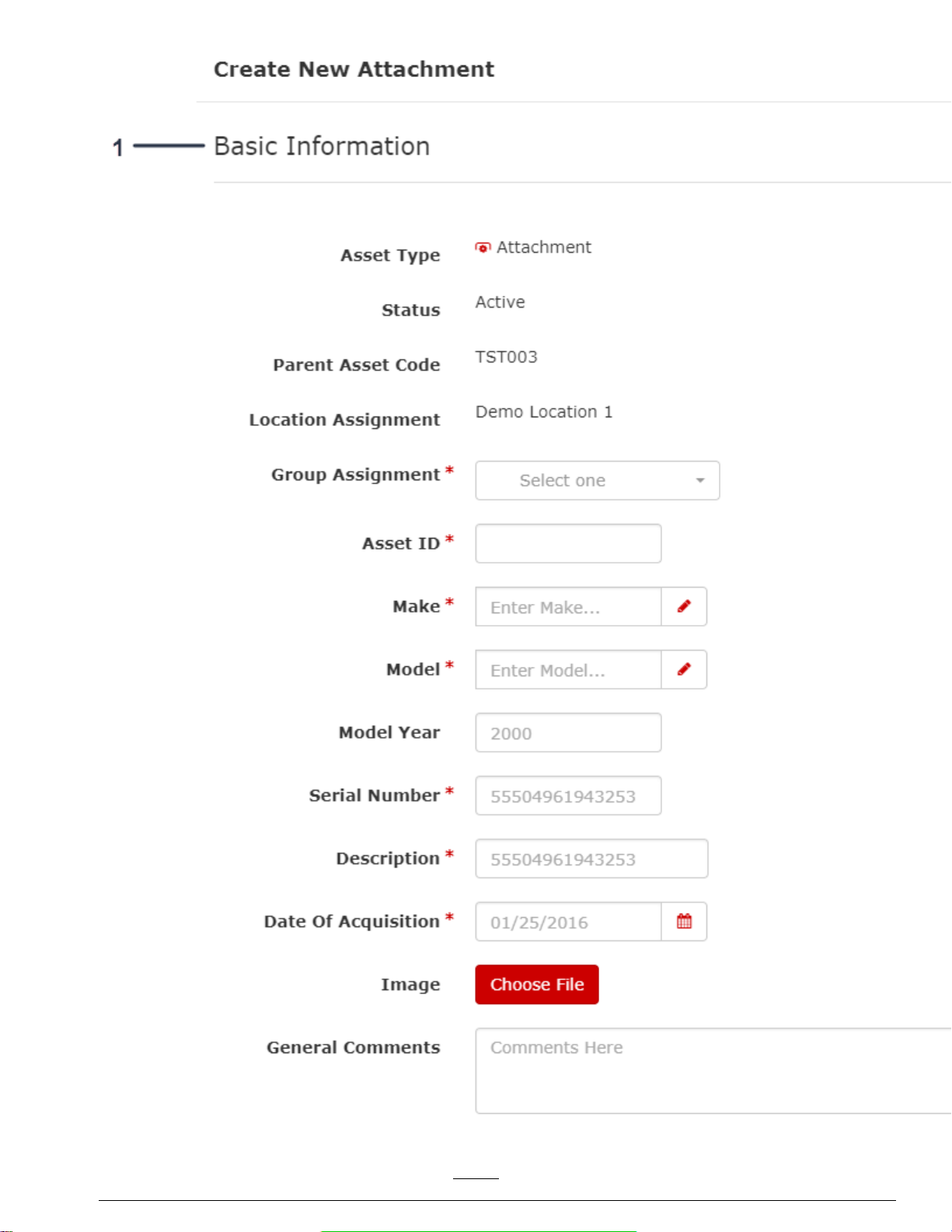Click the red Choose File button
This screenshot has width=952, height=1232.
[537, 984]
